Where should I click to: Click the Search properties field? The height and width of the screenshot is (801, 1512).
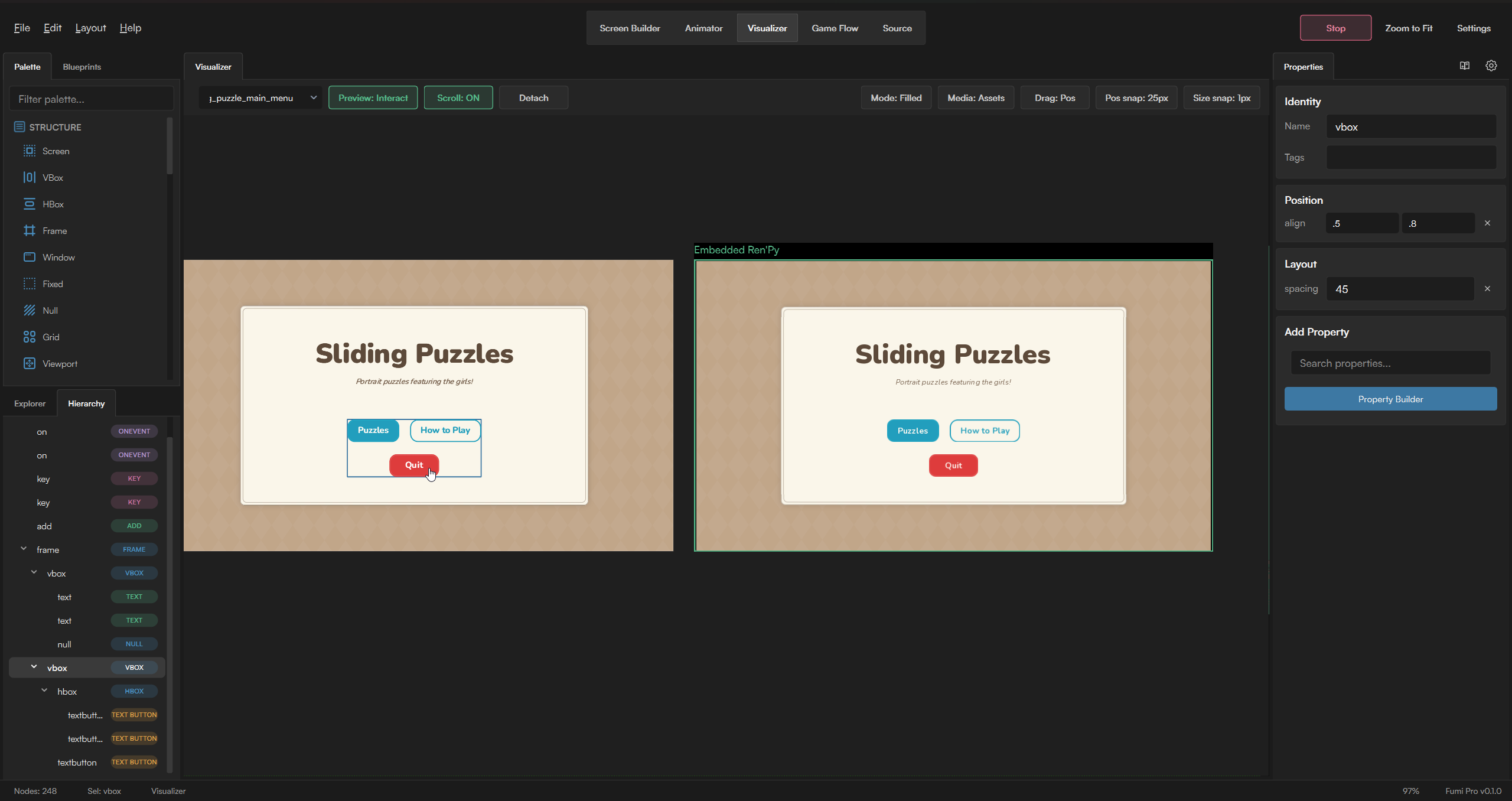(x=1390, y=363)
